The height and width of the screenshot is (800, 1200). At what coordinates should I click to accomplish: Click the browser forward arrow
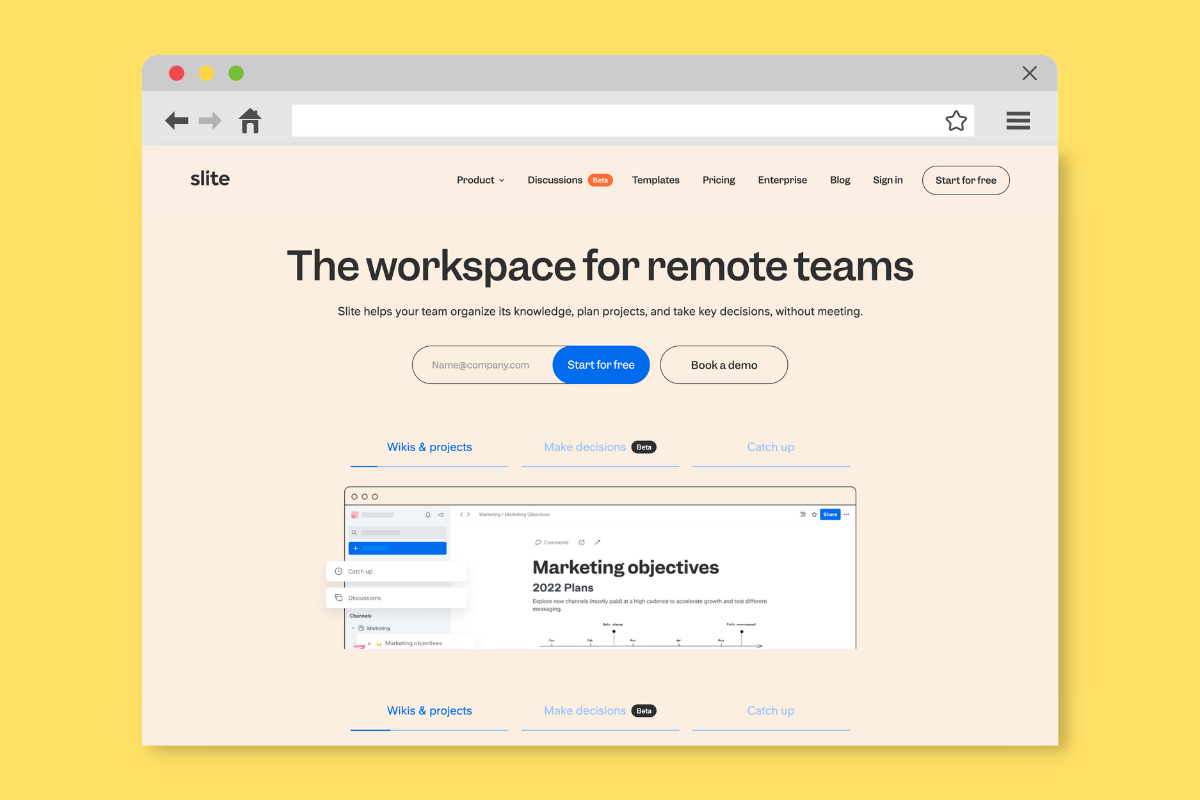coord(210,121)
